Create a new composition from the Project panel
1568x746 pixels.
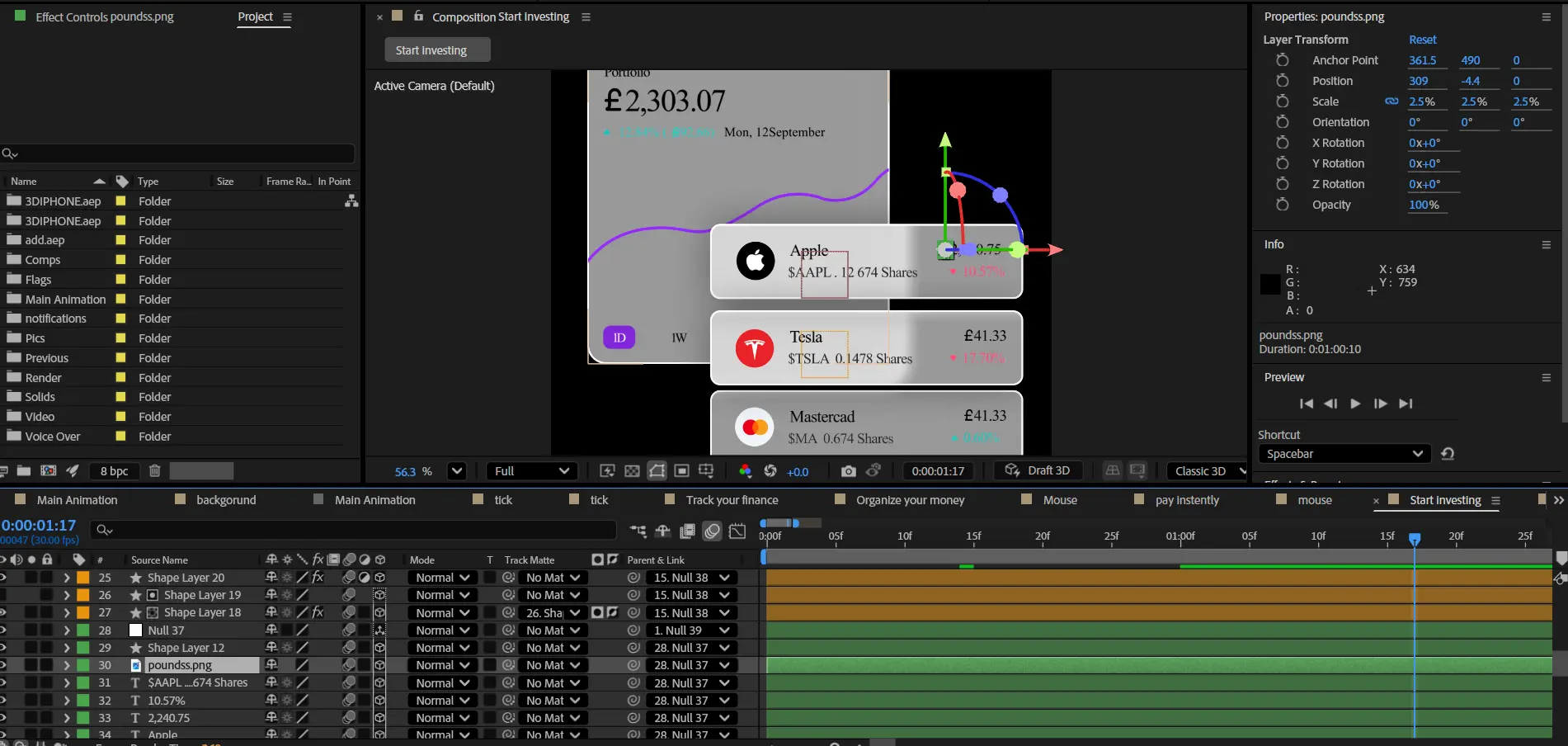point(49,470)
